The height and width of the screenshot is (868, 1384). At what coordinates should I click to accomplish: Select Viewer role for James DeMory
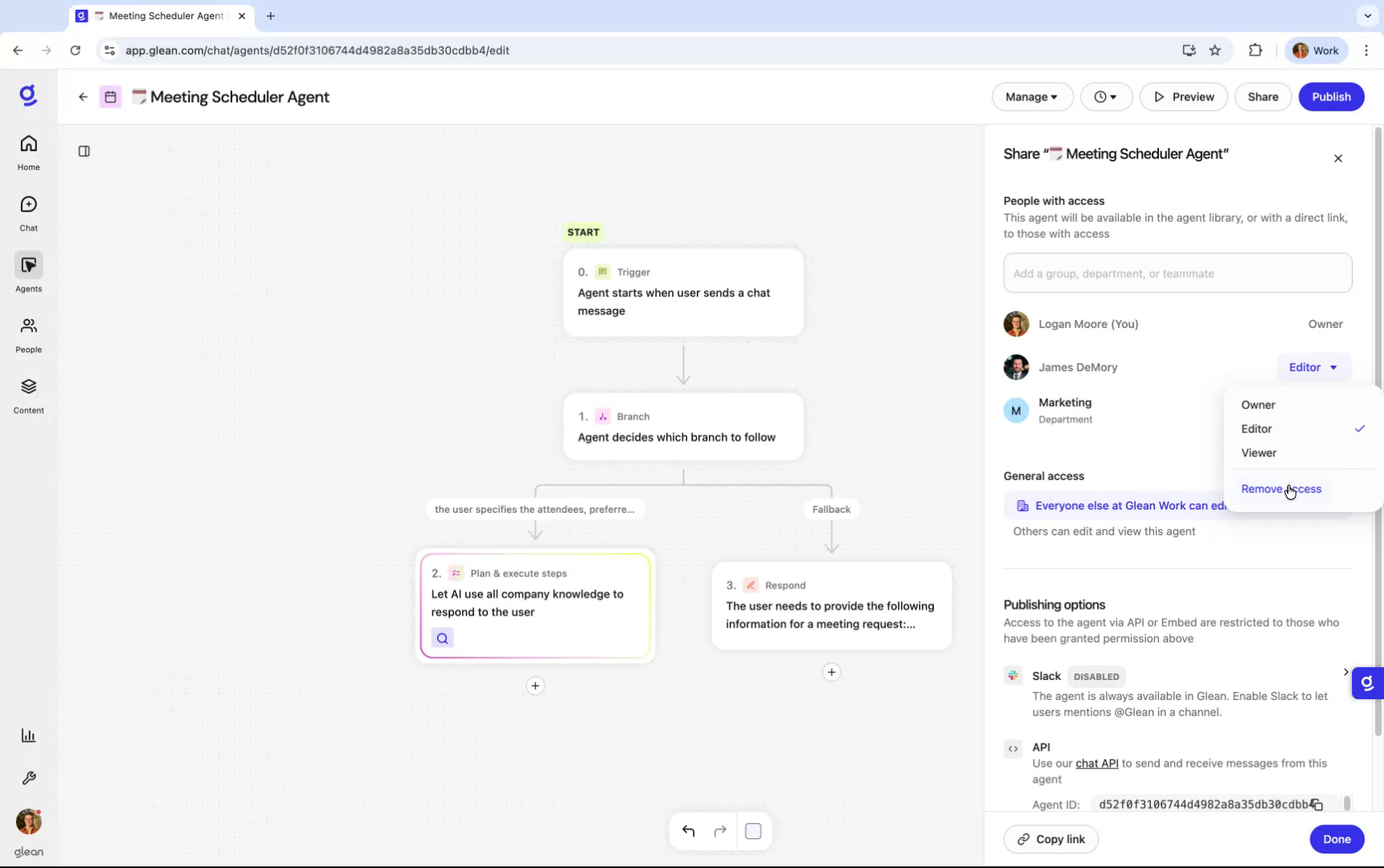(x=1259, y=452)
